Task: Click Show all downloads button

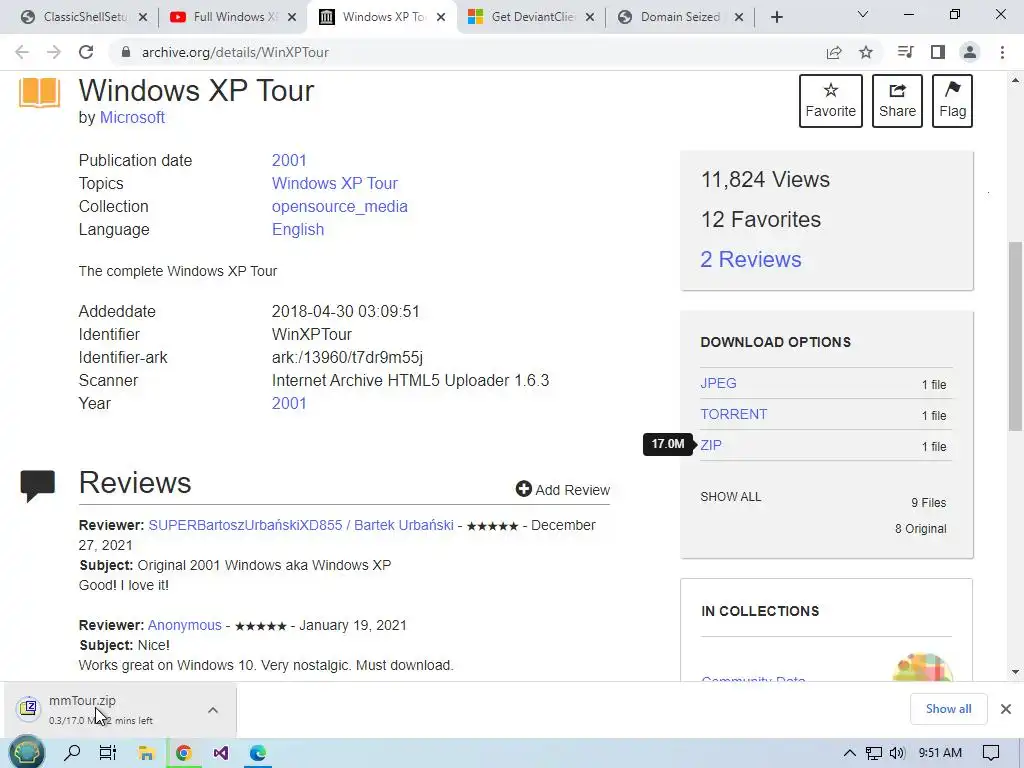Action: coord(948,709)
